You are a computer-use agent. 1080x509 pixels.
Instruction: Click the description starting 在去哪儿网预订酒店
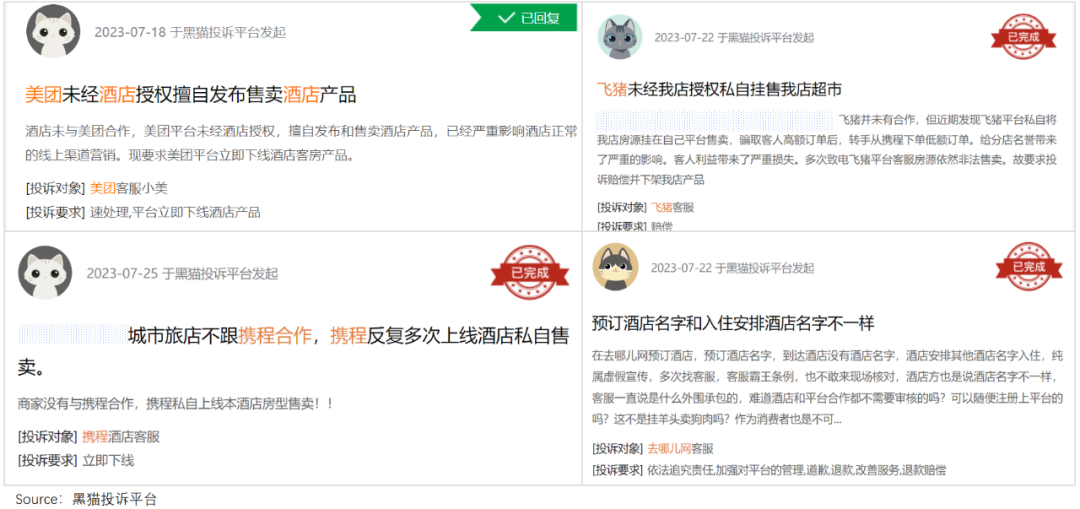coord(828,387)
